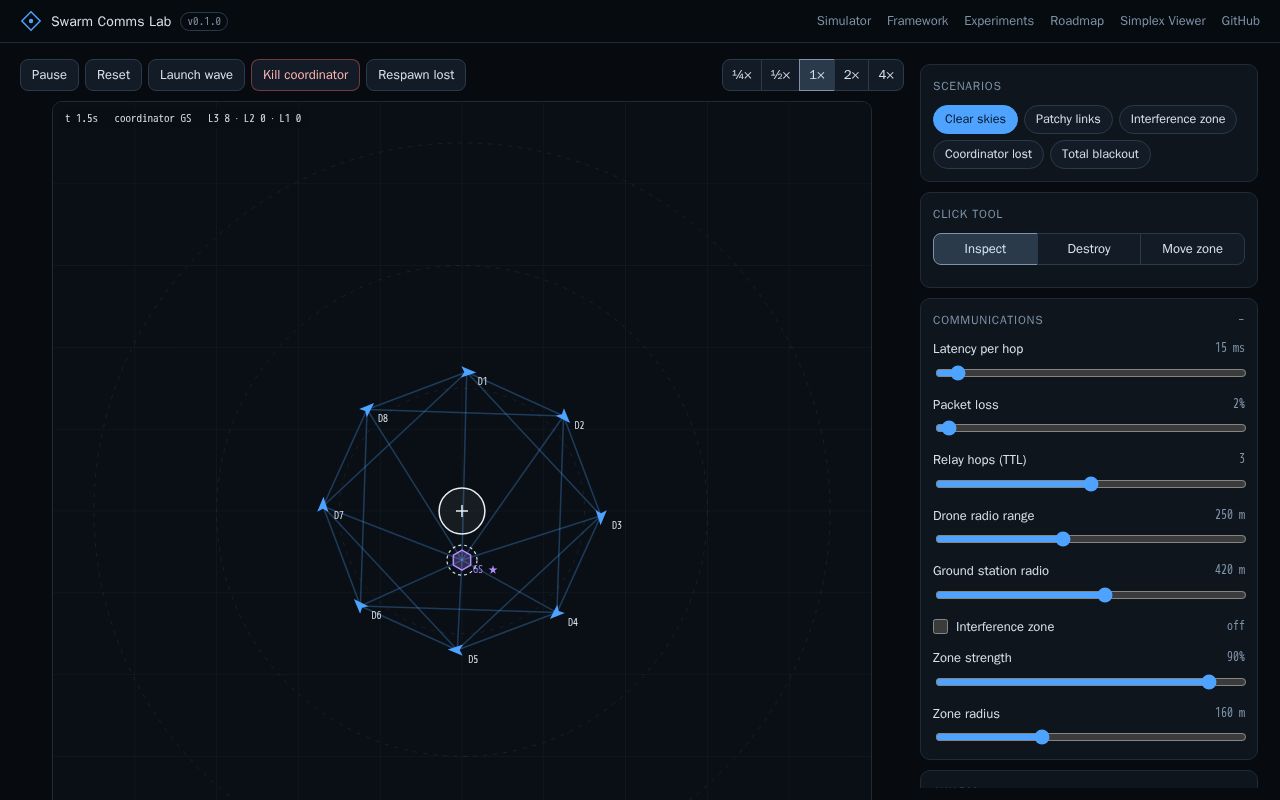Click the crosshair circle at formation center

tap(462, 511)
